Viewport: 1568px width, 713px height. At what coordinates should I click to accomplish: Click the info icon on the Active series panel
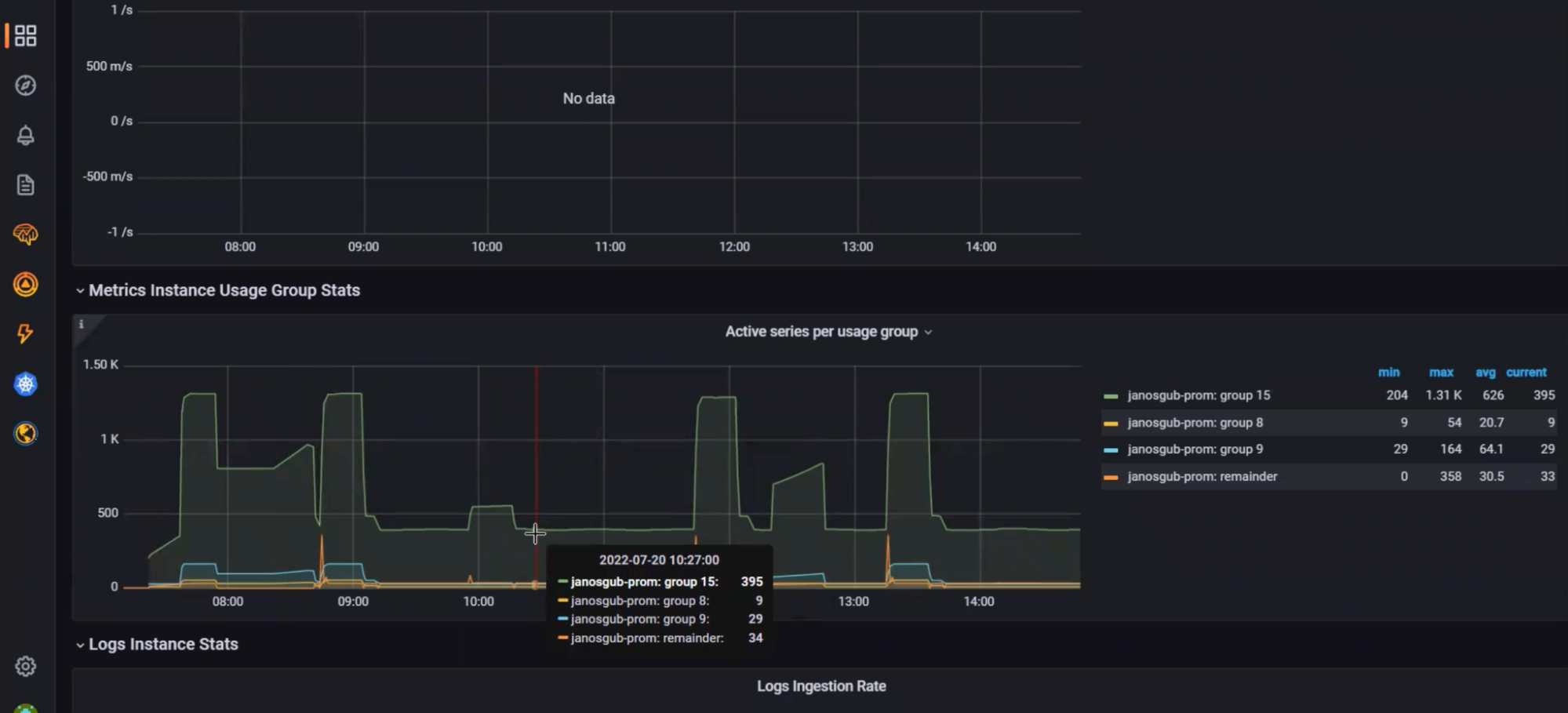pyautogui.click(x=82, y=322)
